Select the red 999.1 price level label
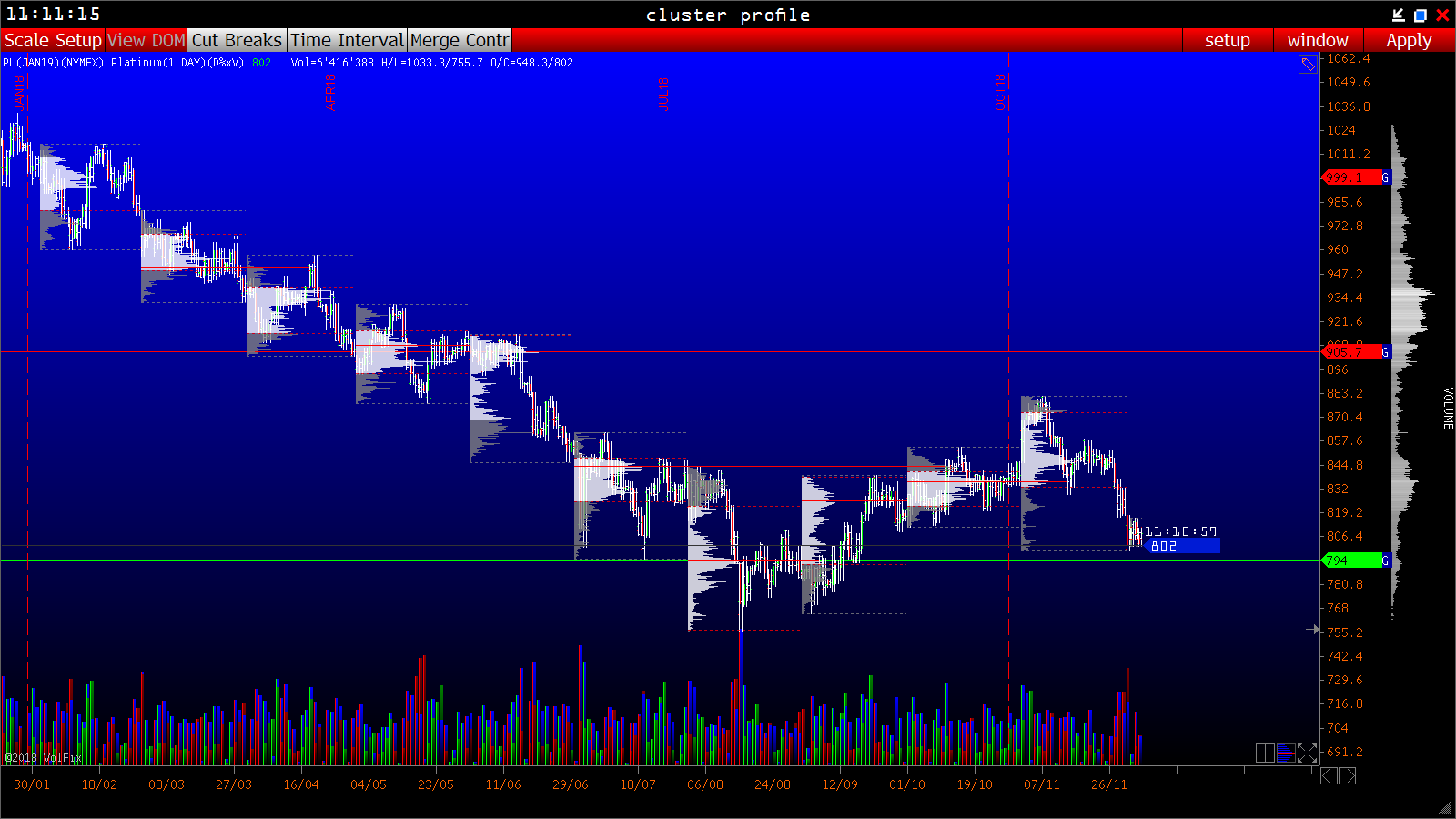 1351,177
